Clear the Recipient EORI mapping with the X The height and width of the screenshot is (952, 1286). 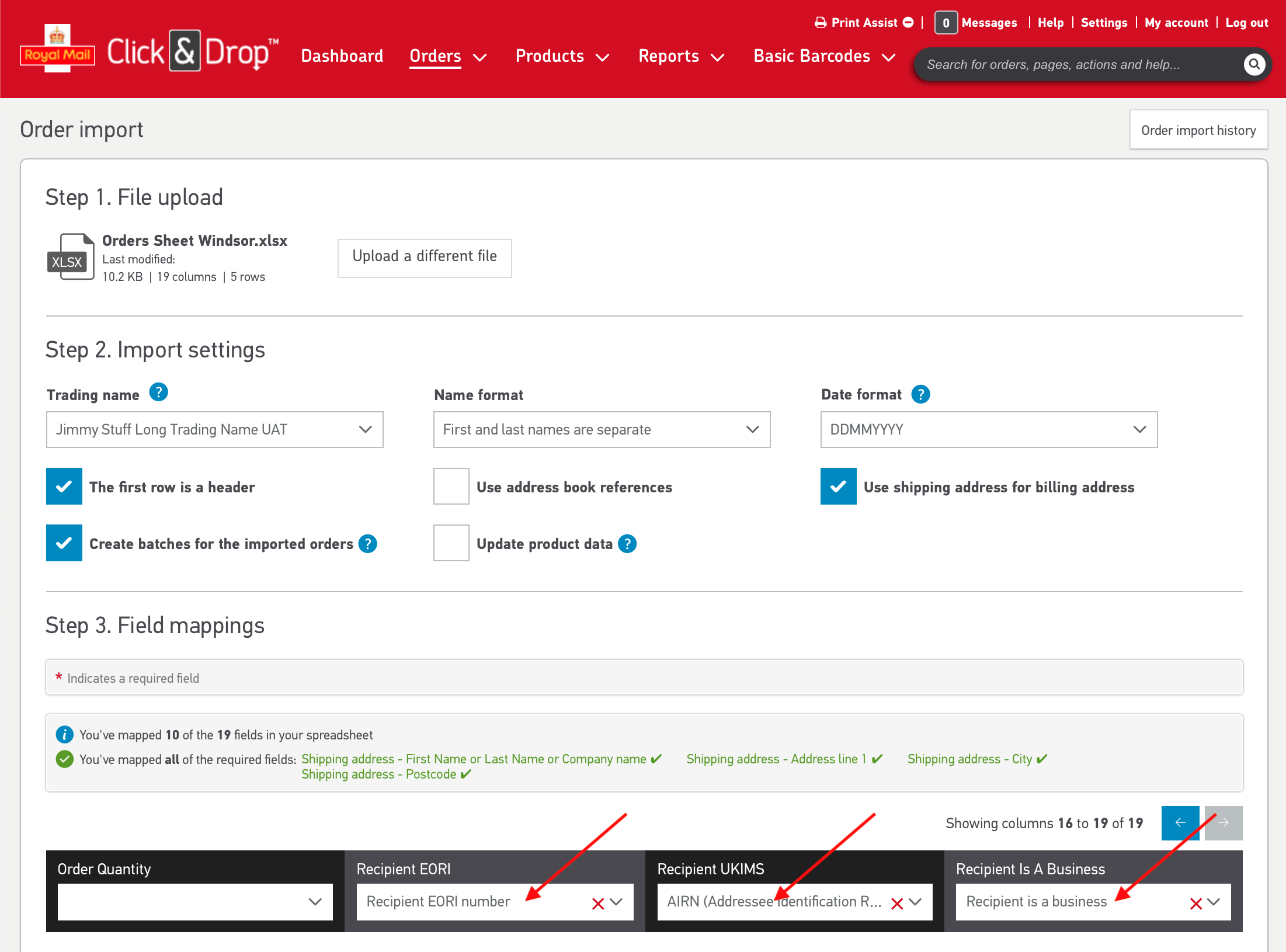(x=597, y=903)
